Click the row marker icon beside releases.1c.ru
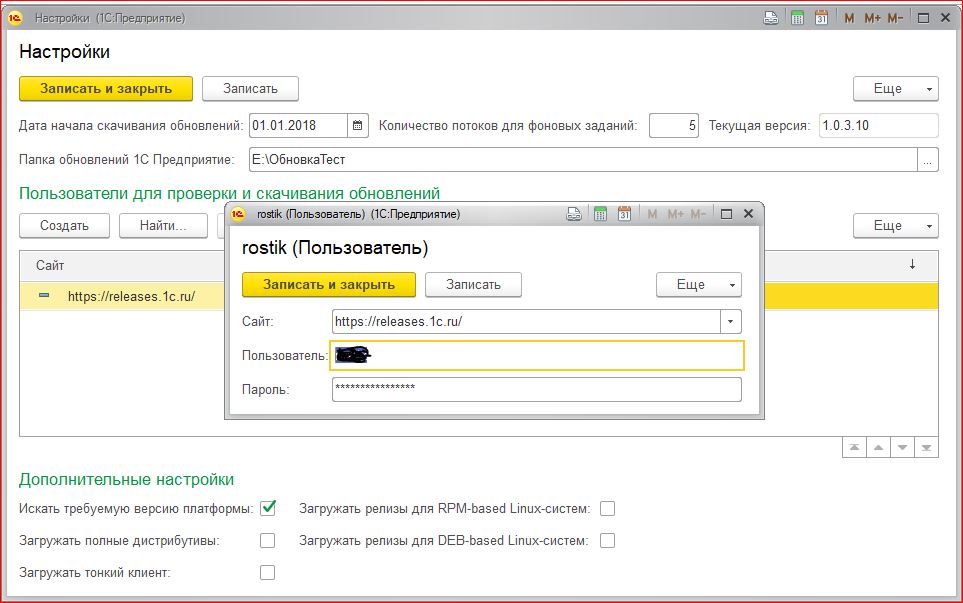Screen dimensions: 963x603 44,296
